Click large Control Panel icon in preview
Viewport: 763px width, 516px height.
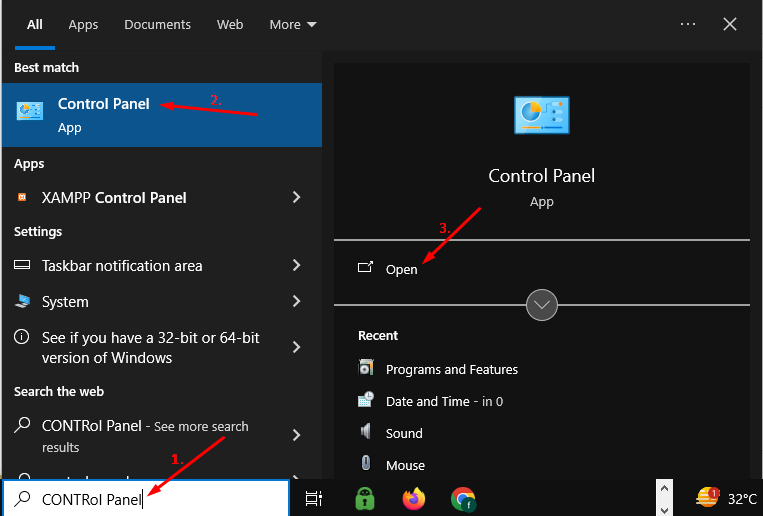542,115
